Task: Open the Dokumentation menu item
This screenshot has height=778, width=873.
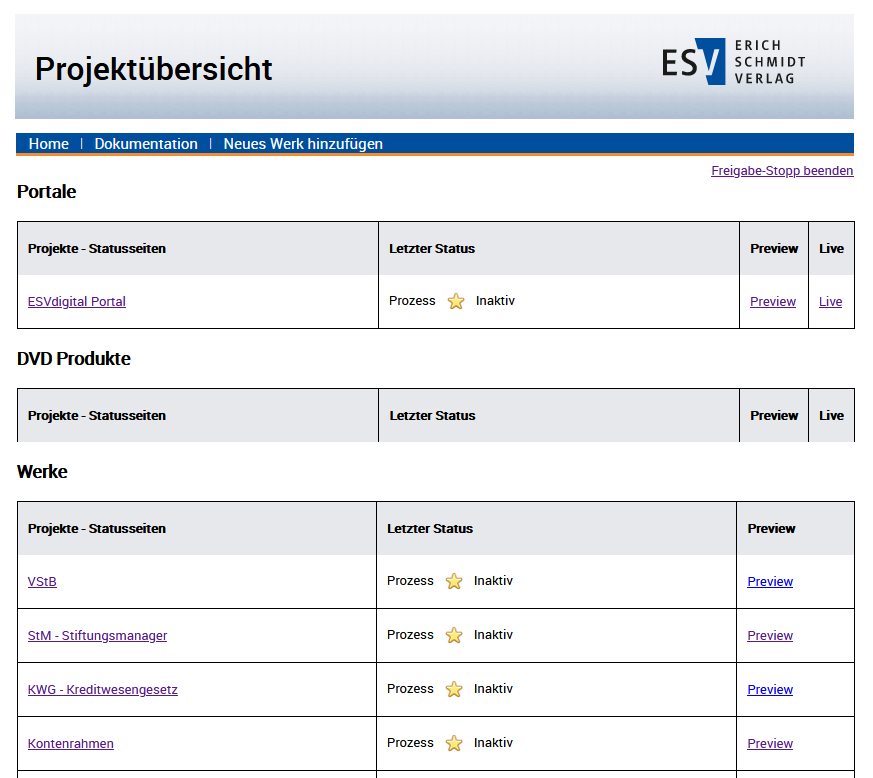Action: (146, 144)
